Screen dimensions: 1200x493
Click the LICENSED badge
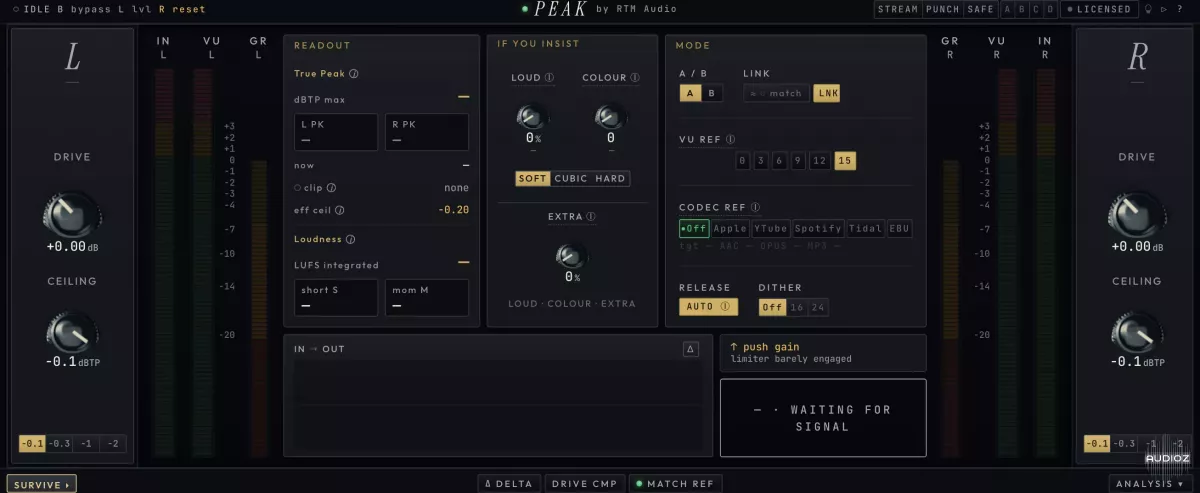(x=1098, y=9)
